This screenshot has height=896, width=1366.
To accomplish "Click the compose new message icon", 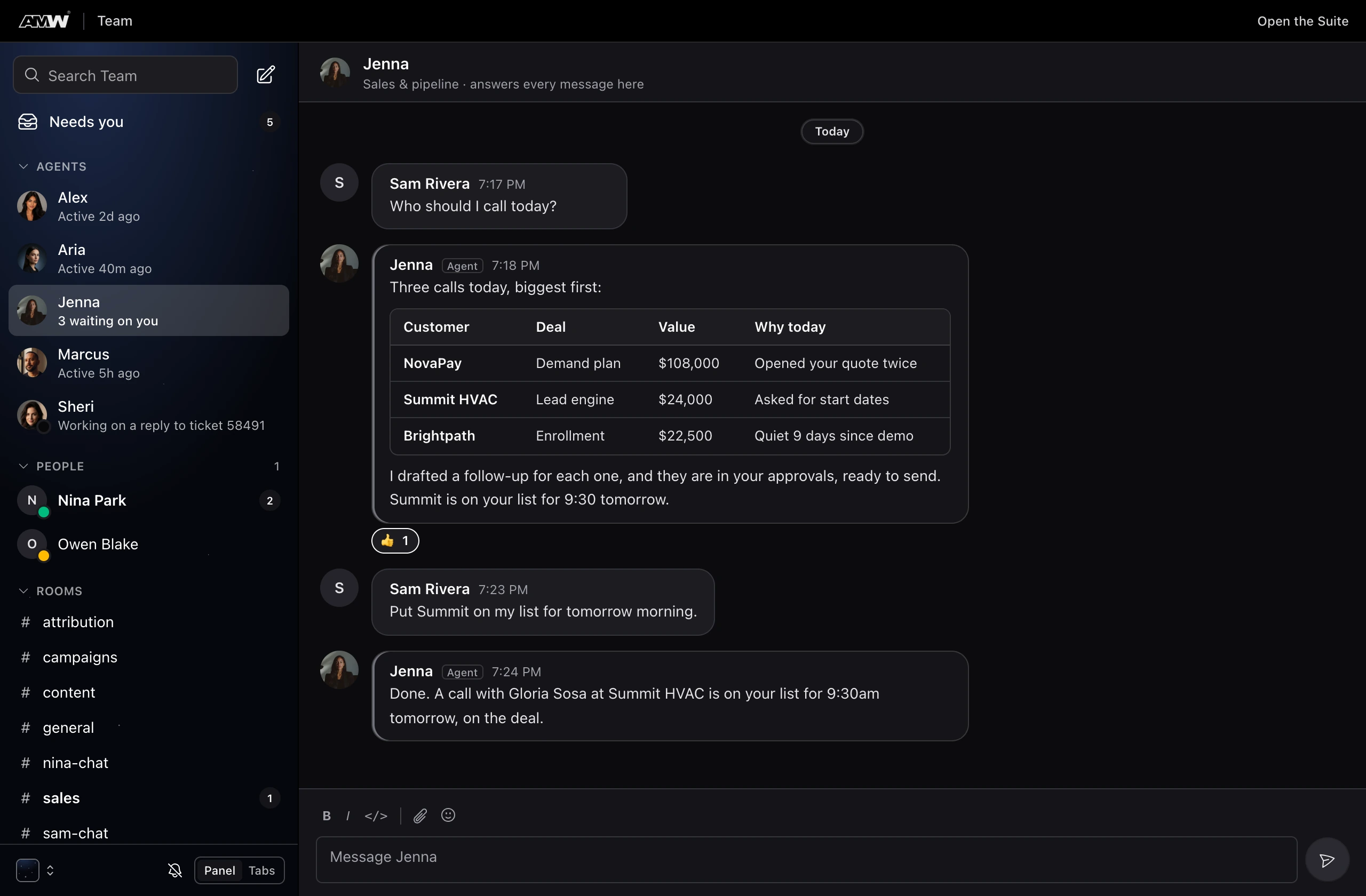I will (x=265, y=75).
